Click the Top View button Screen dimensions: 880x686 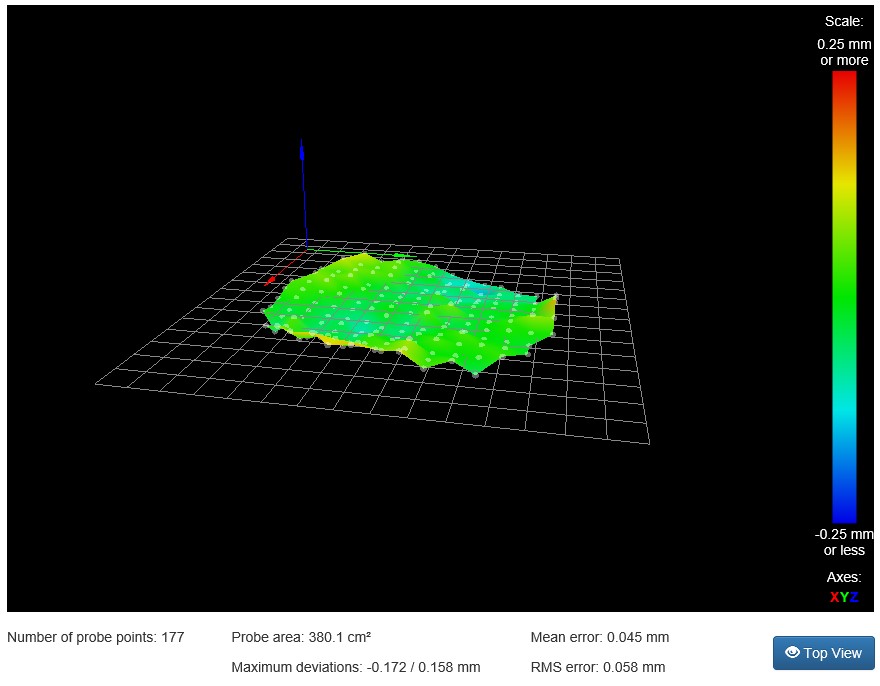coord(823,653)
